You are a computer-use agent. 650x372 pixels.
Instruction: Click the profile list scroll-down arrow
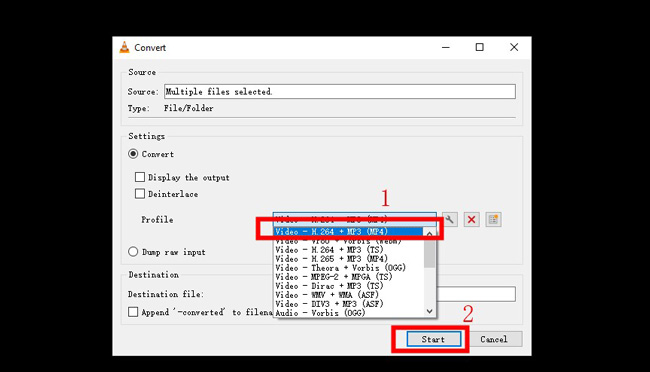[429, 311]
